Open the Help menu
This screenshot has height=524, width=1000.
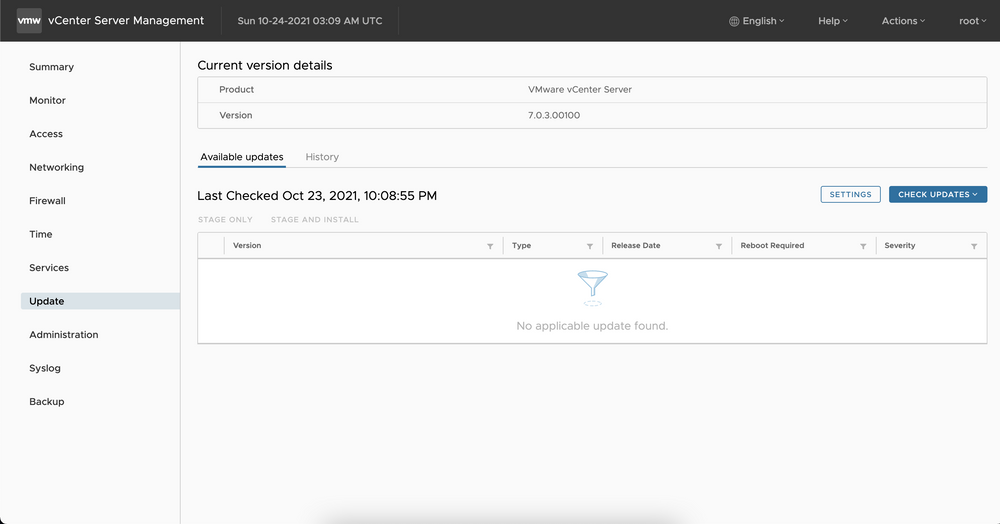(x=833, y=21)
